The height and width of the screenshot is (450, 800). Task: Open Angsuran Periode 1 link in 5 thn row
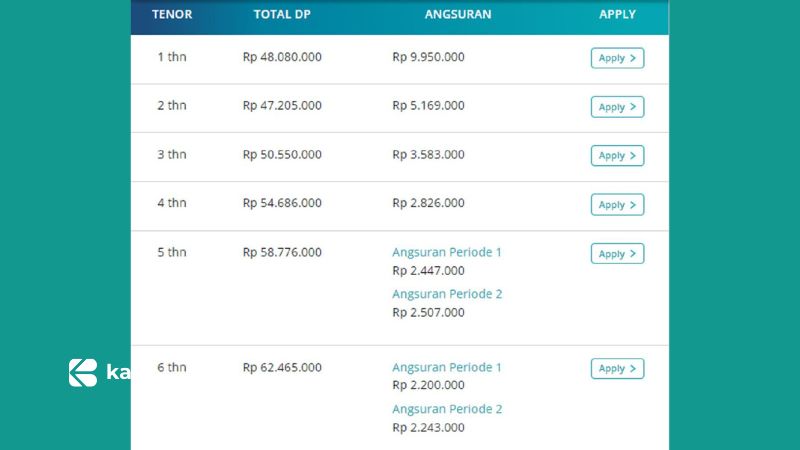tap(447, 252)
